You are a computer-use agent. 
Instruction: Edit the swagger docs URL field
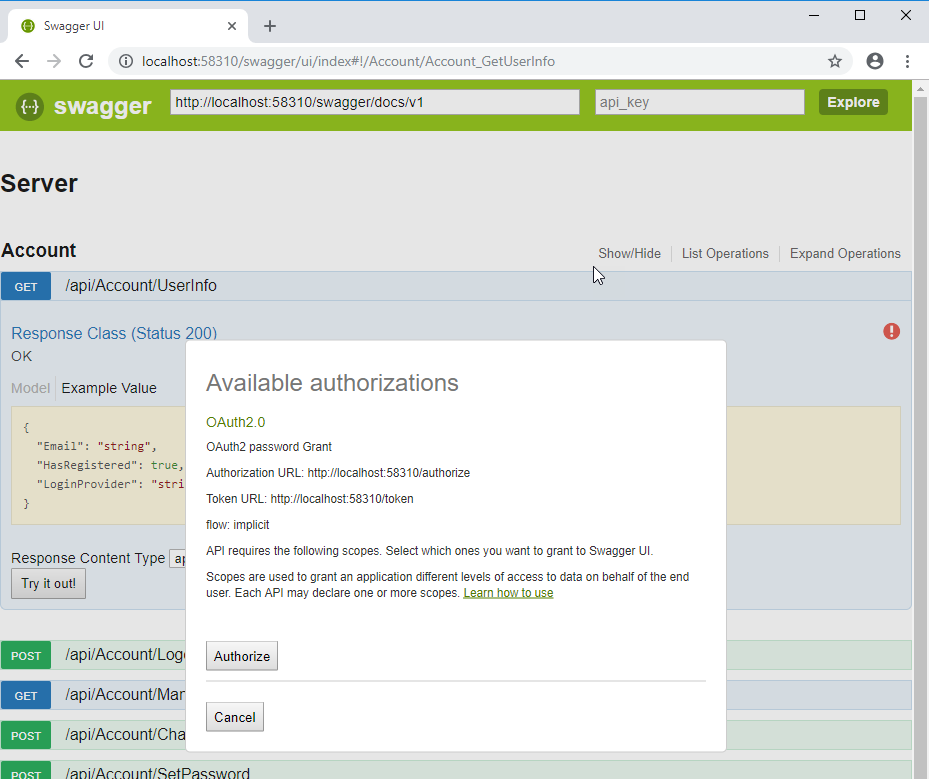(374, 102)
